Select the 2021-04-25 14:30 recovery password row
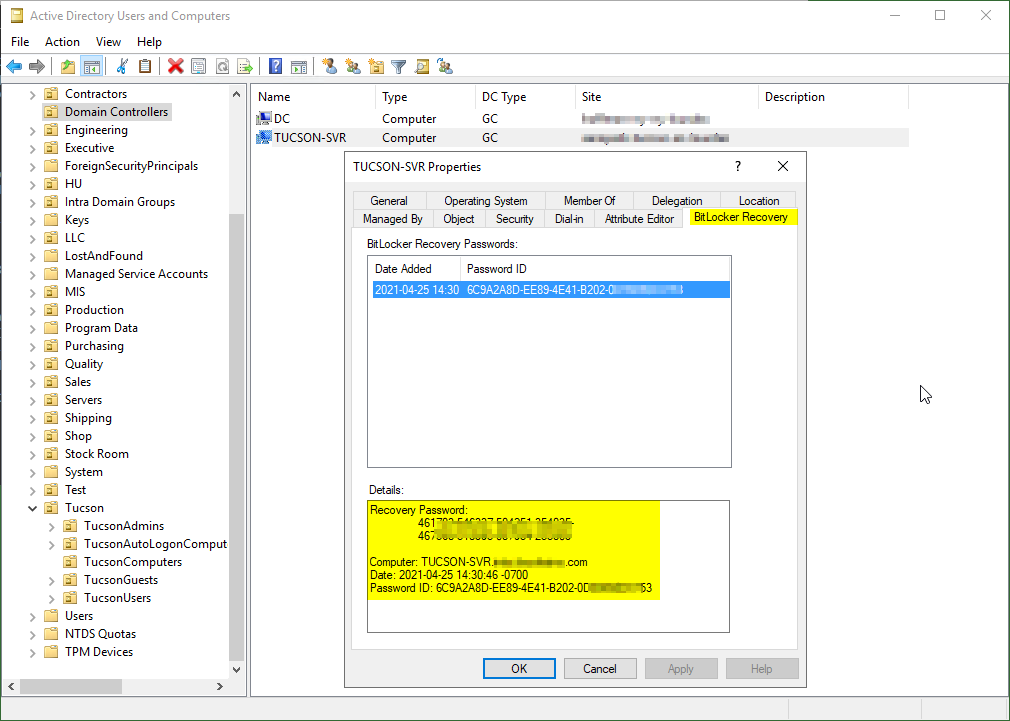The image size is (1010, 721). pos(551,289)
